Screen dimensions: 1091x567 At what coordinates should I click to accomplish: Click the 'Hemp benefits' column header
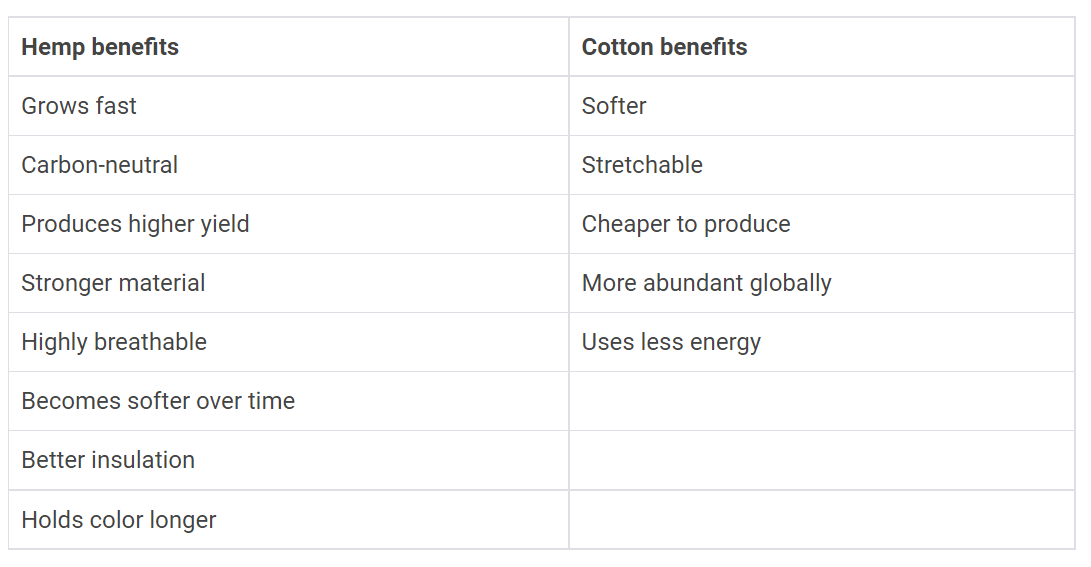[100, 47]
